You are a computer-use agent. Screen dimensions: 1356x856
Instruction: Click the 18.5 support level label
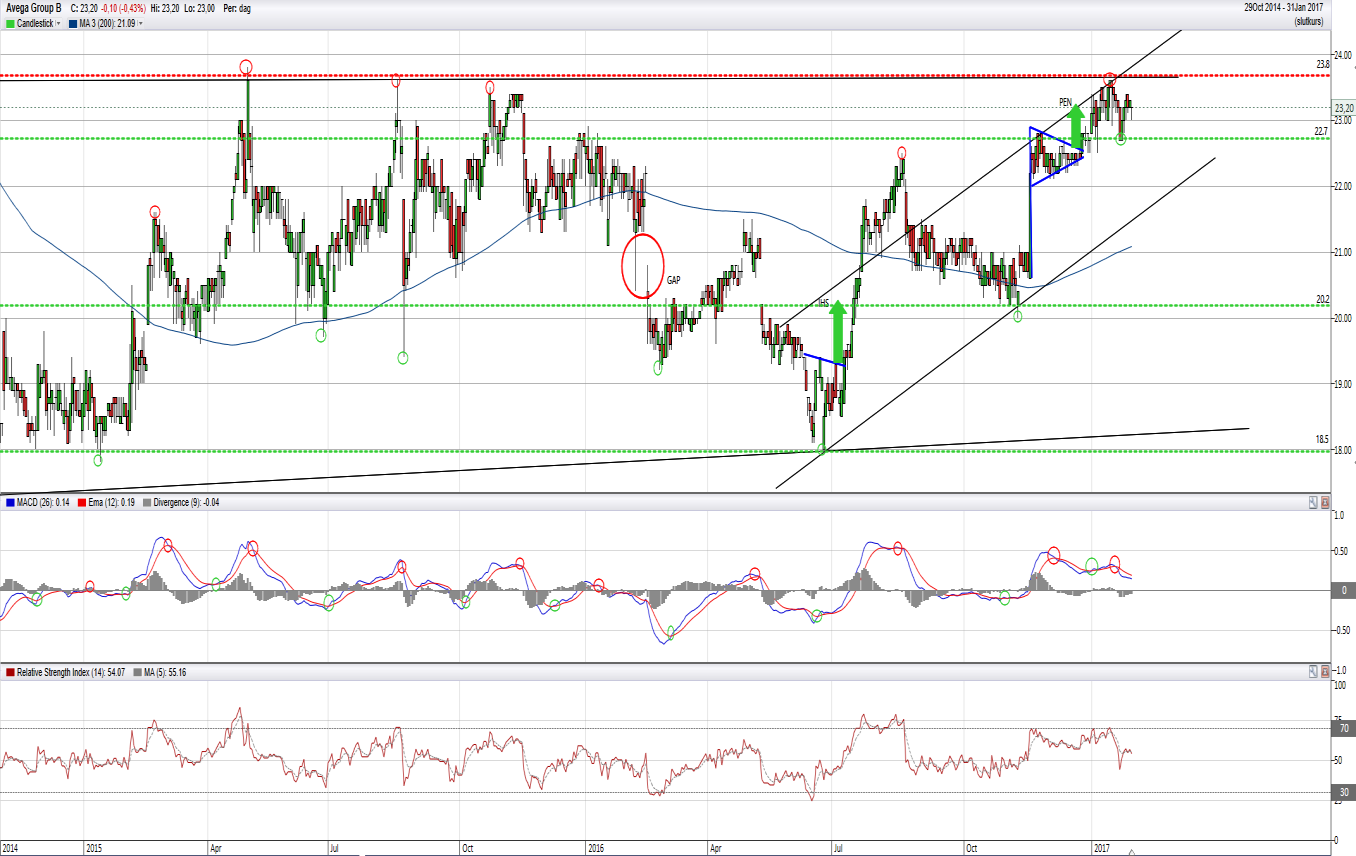(x=1323, y=439)
